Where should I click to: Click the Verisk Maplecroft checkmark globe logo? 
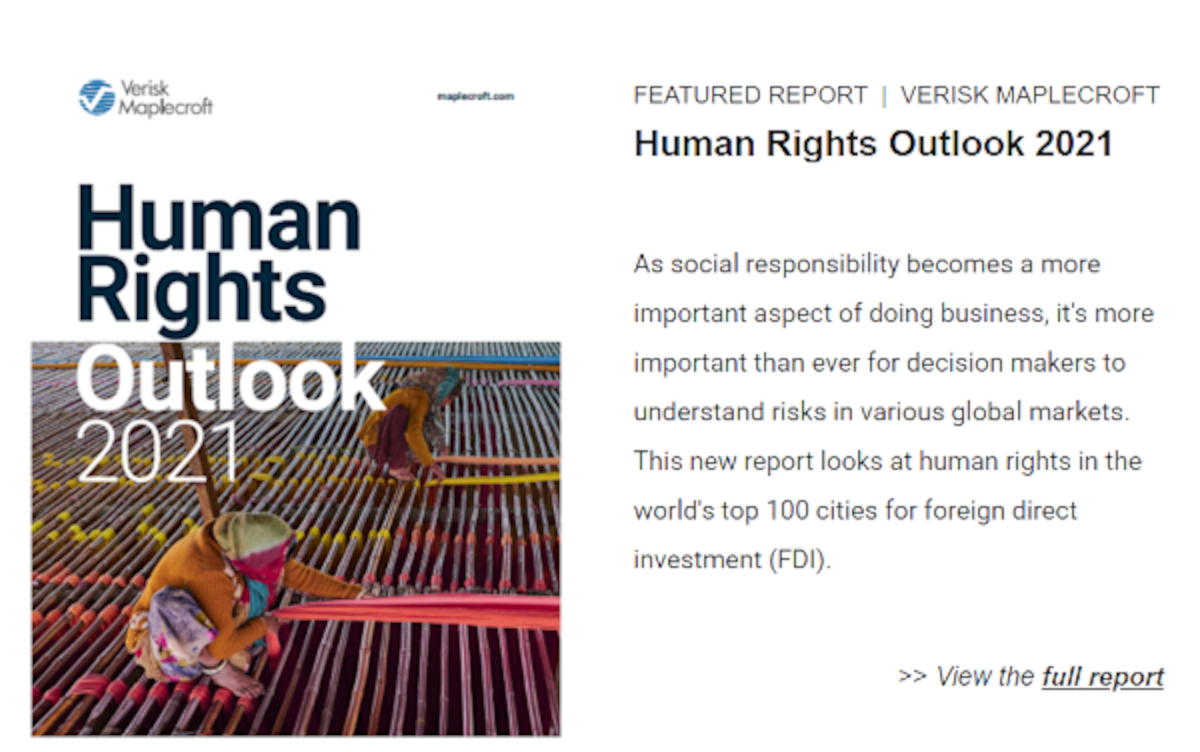(97, 98)
